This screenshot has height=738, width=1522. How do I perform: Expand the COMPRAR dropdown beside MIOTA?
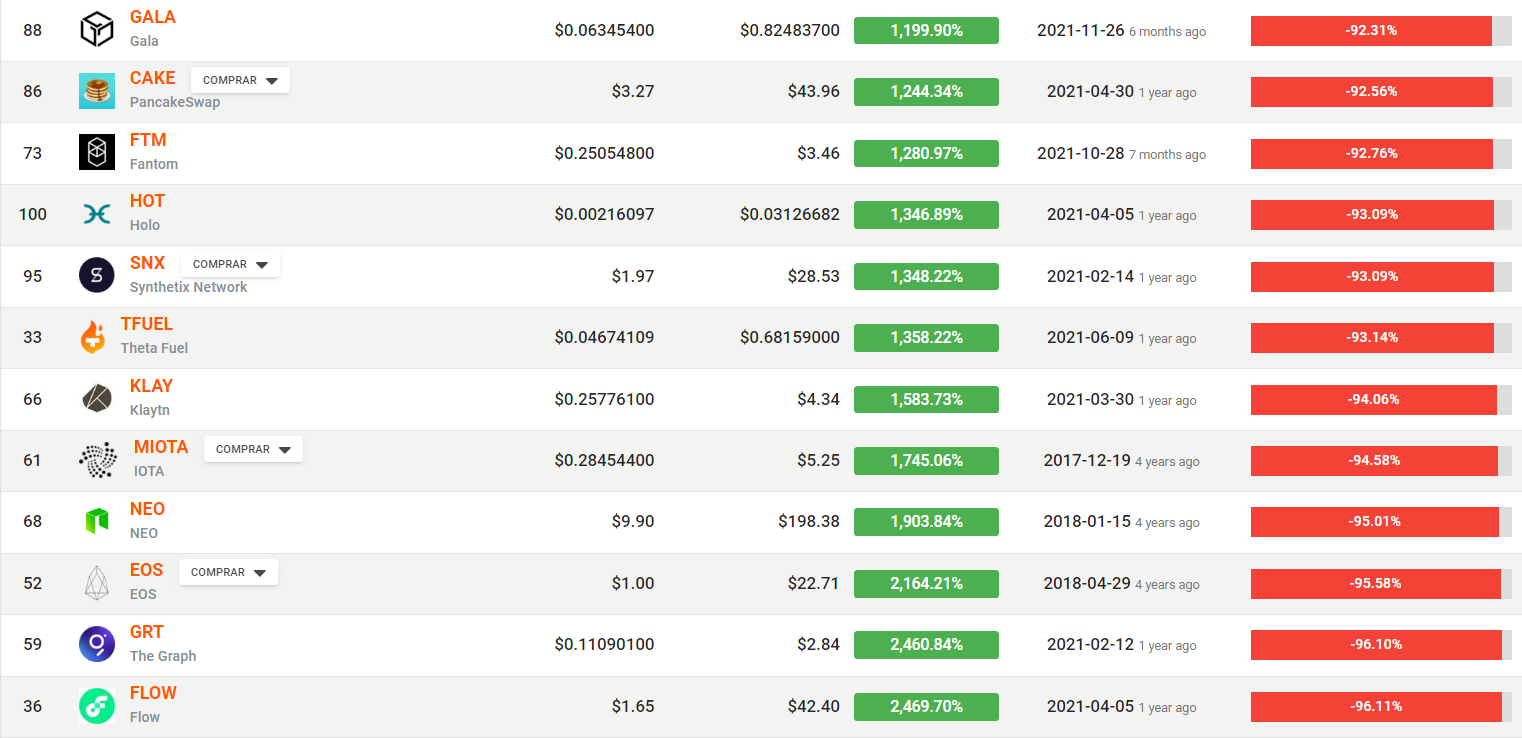pos(253,450)
